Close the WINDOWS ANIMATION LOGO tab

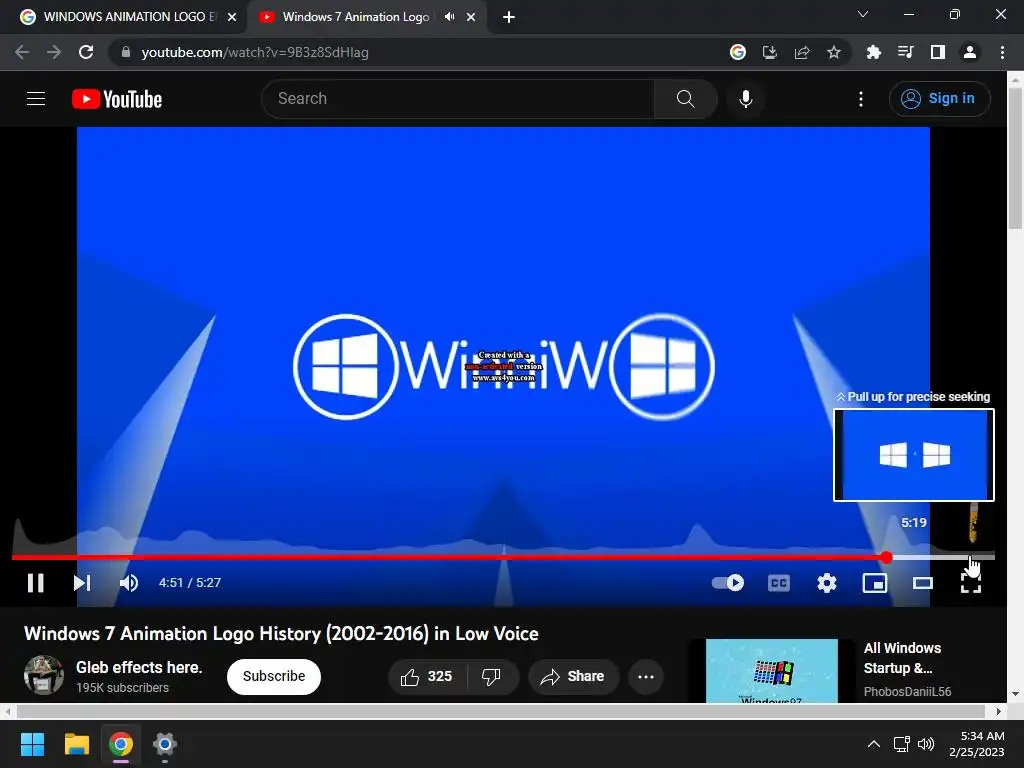pyautogui.click(x=232, y=17)
